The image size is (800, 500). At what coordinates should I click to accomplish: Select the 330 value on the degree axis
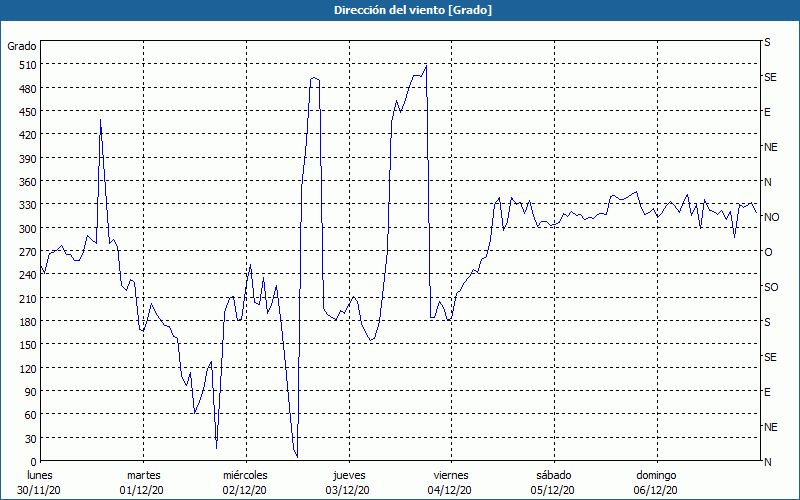coord(27,205)
